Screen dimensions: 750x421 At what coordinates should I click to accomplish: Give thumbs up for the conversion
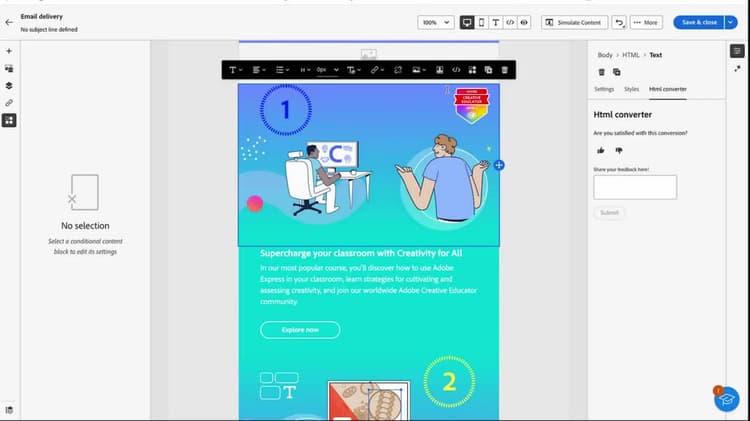[x=601, y=150]
